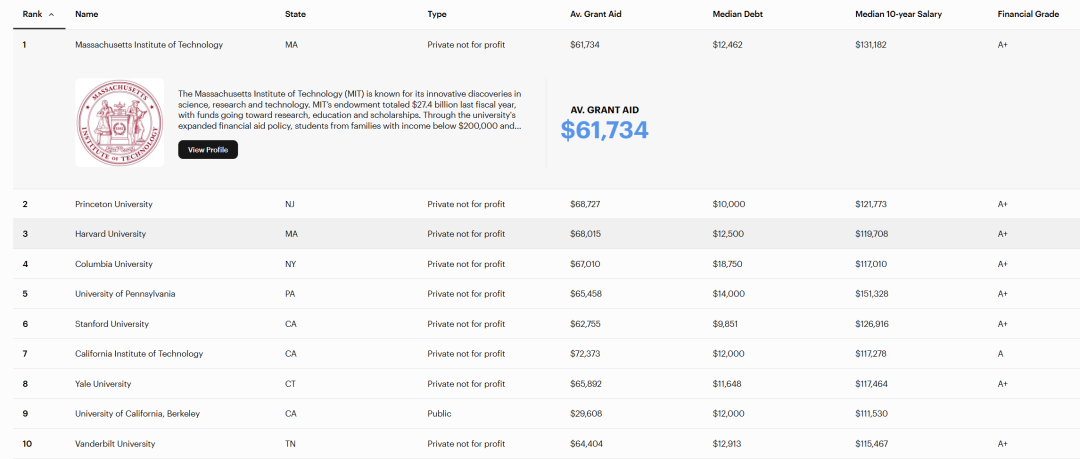Expand University of California, Berkeley row
Image resolution: width=1080 pixels, height=459 pixels.
click(546, 414)
